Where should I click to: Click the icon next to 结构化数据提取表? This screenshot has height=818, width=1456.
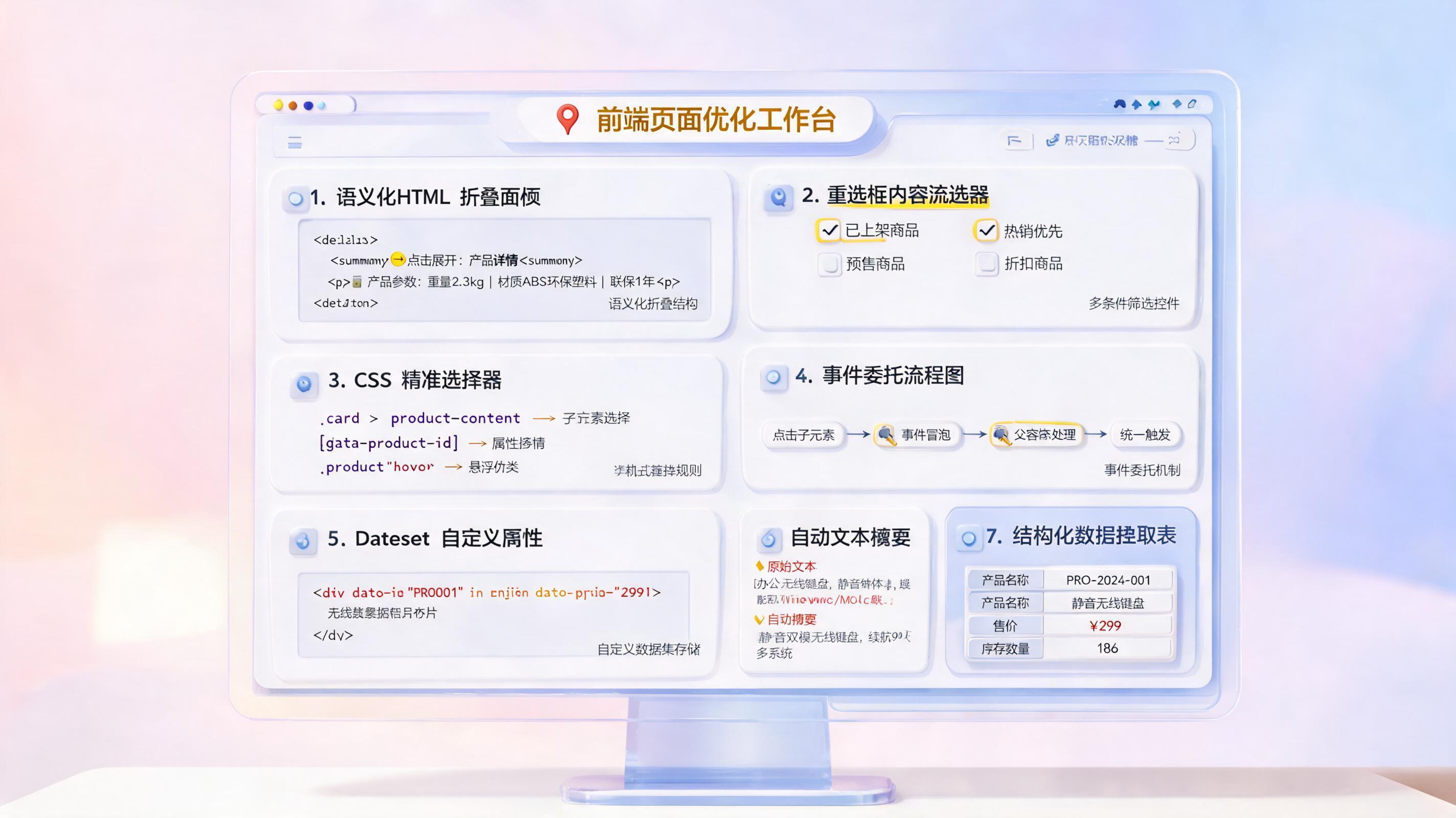pyautogui.click(x=968, y=538)
